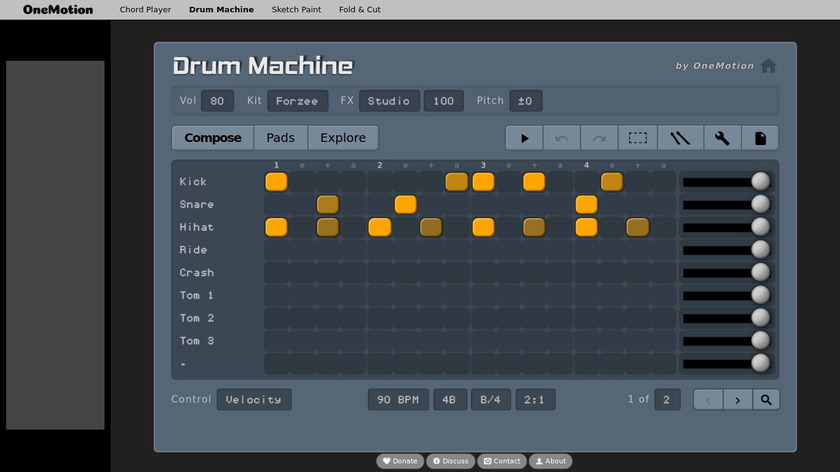Toggle the Kick pad on beat 1
Screen dimensions: 840x472
click(276, 181)
